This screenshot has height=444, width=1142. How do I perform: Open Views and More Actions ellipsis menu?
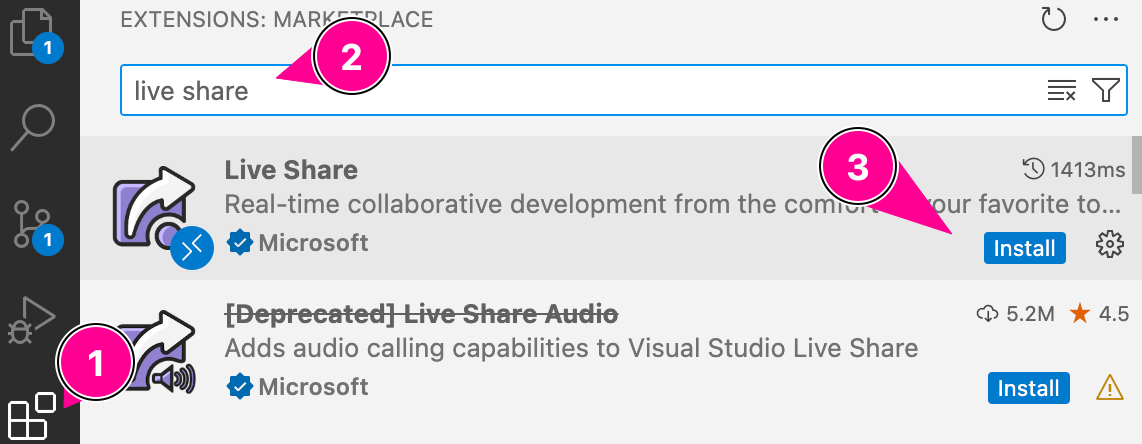[x=1105, y=19]
